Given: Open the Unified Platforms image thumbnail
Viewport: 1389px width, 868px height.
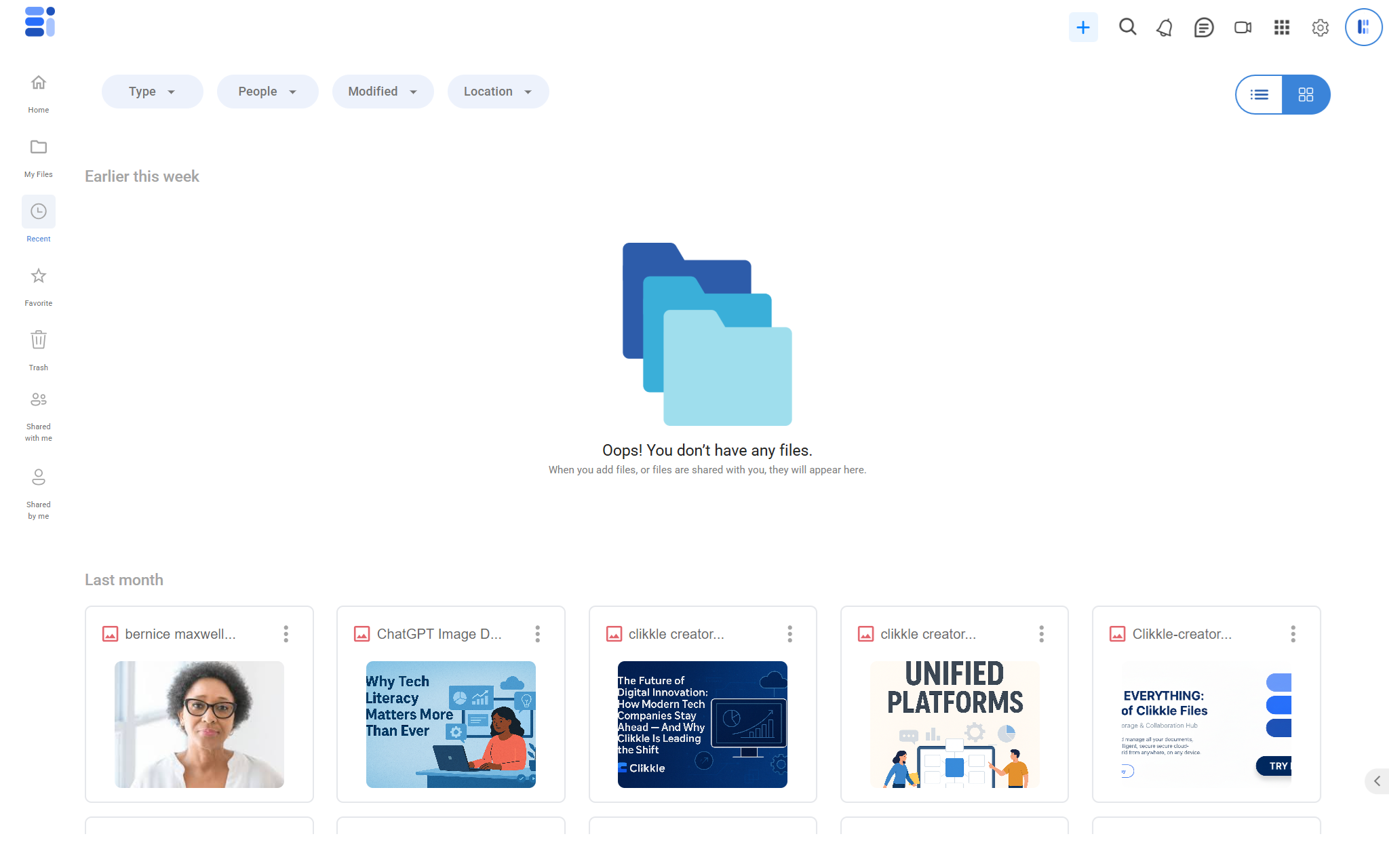Looking at the screenshot, I should coord(954,724).
